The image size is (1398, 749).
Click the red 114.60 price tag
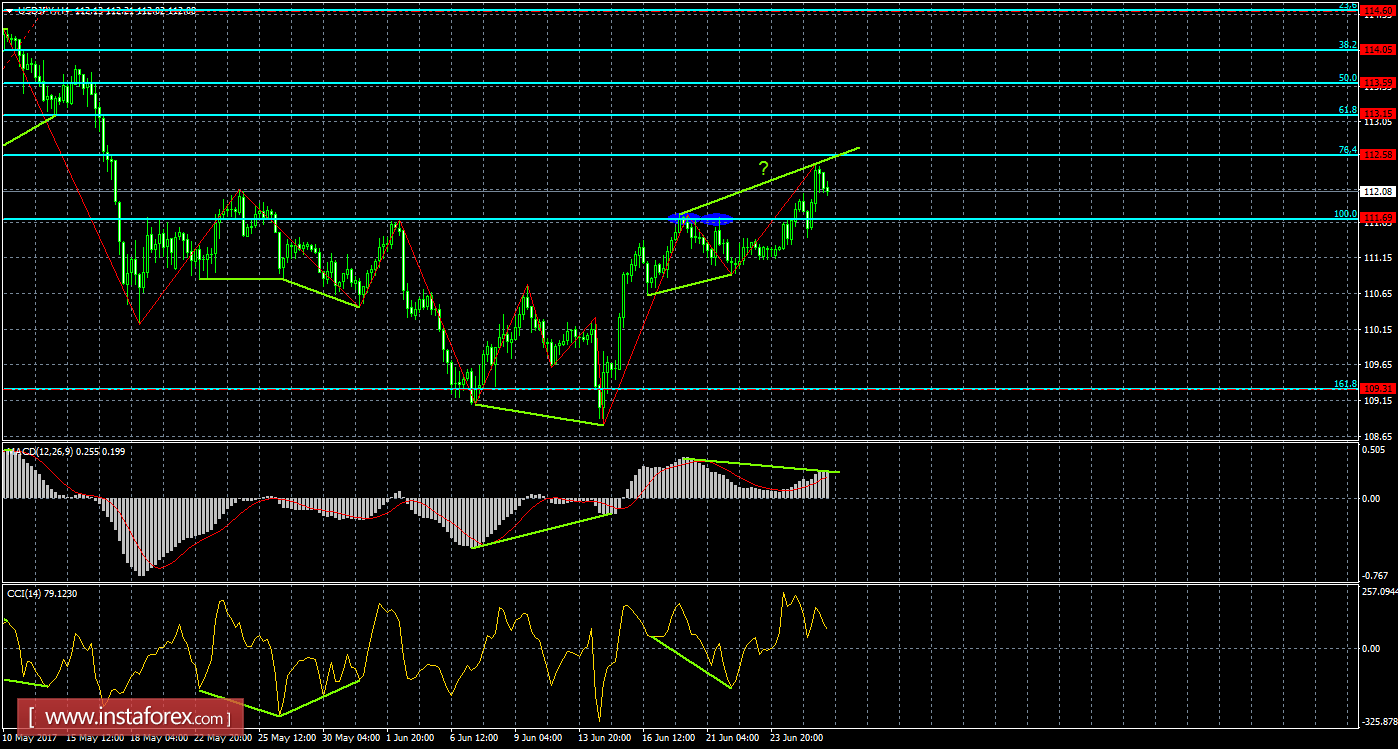tap(1379, 10)
